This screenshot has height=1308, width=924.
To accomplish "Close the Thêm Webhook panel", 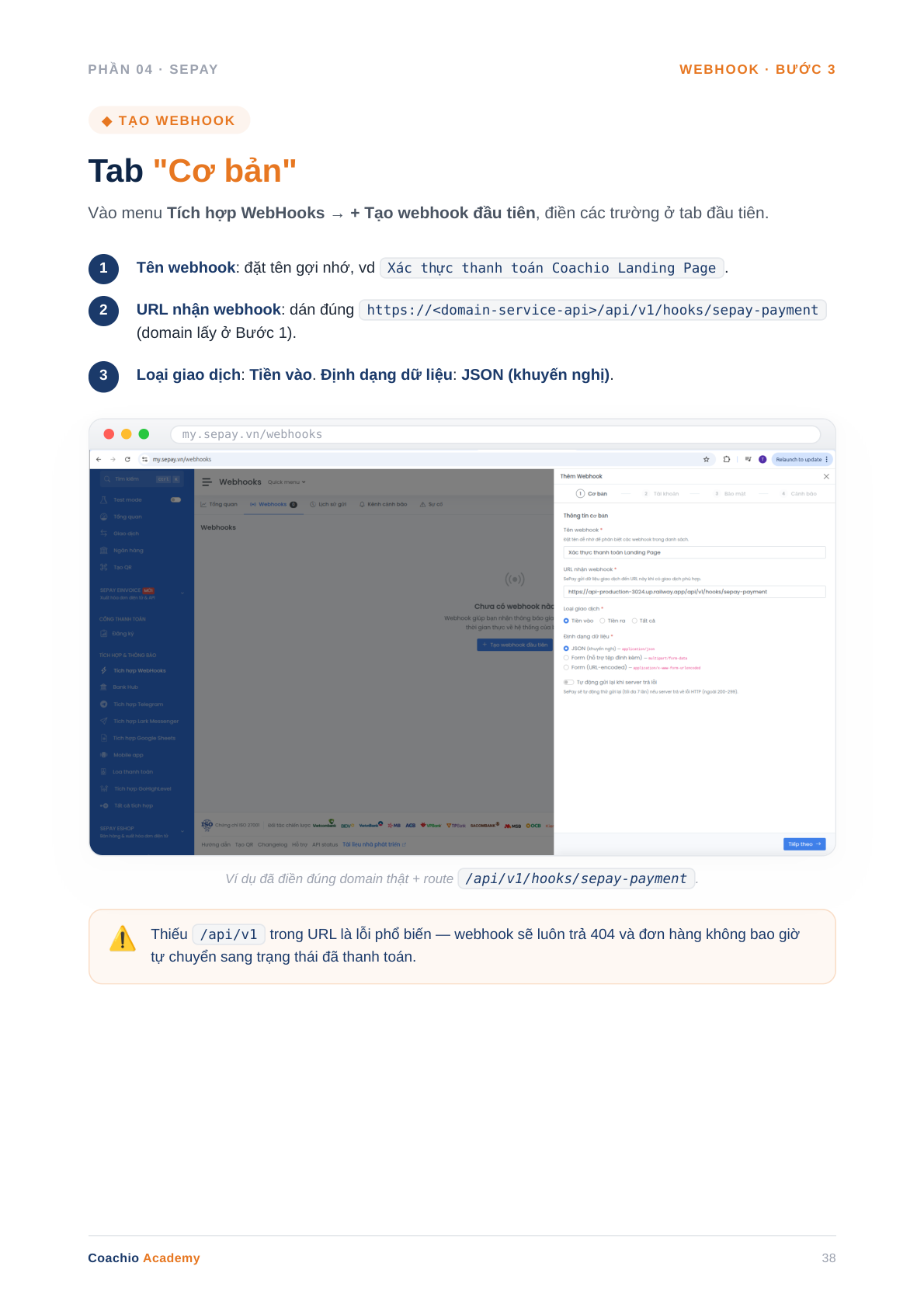I will coord(826,476).
